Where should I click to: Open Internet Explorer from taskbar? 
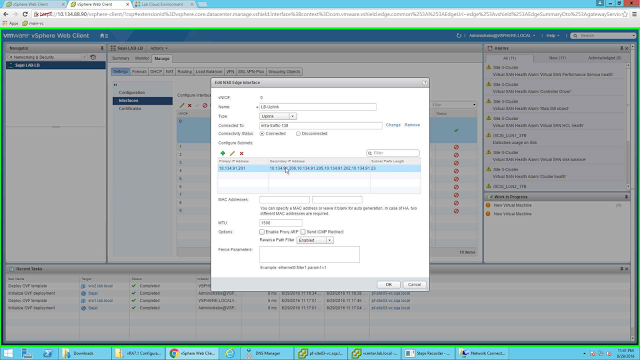click(x=230, y=353)
